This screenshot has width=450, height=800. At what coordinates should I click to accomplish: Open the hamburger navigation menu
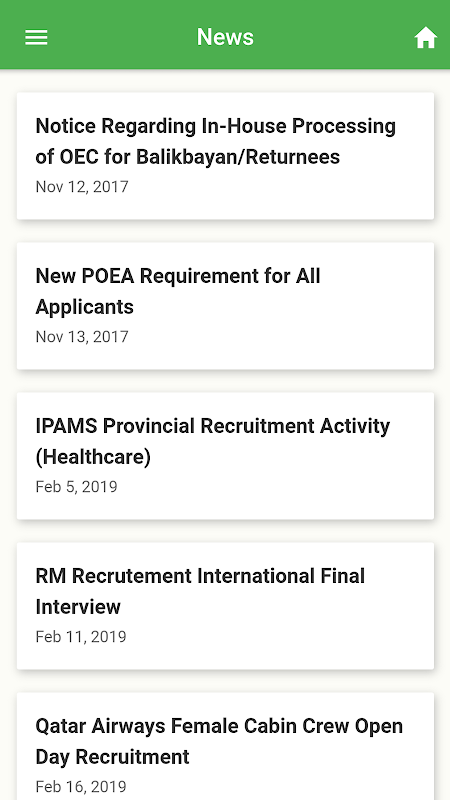pyautogui.click(x=36, y=37)
